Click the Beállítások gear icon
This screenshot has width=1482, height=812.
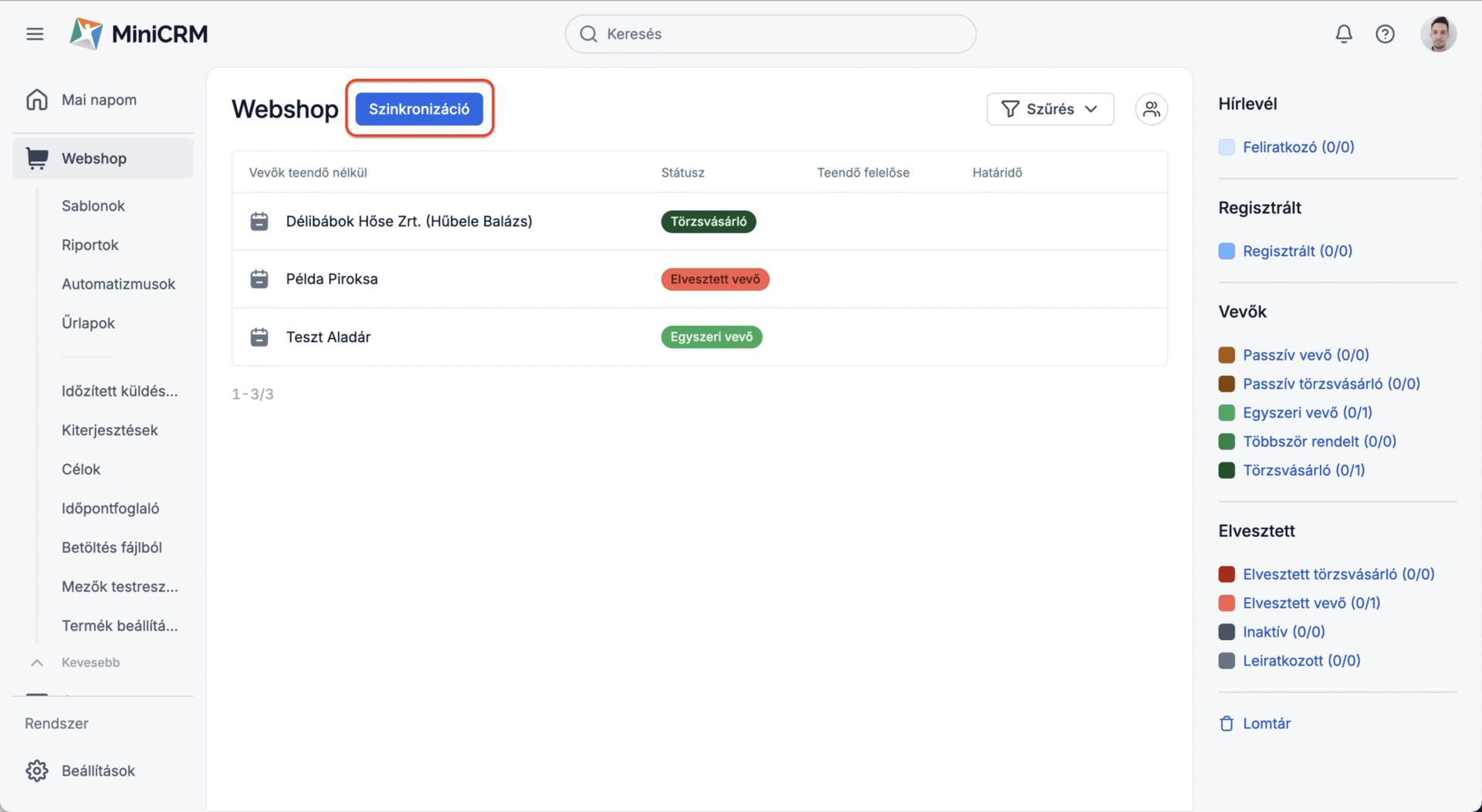click(x=36, y=771)
